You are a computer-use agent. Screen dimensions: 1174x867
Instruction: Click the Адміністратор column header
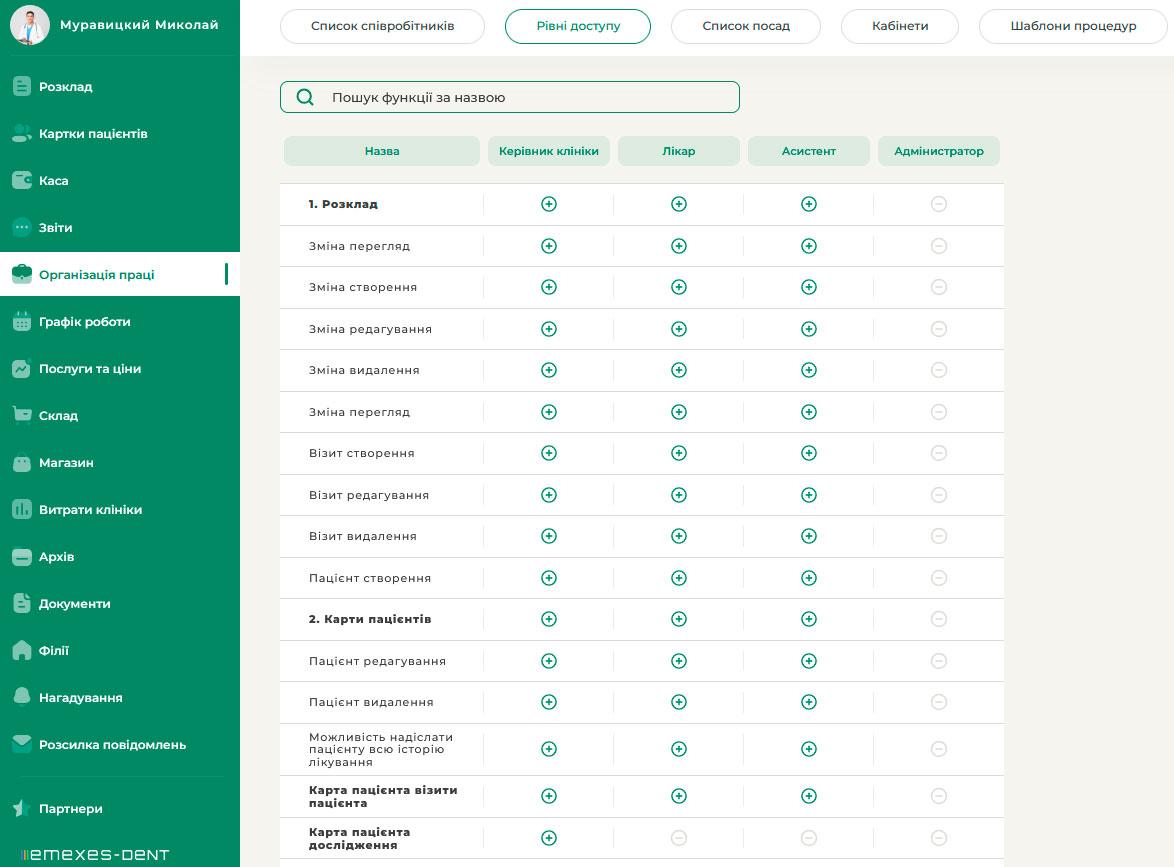click(x=939, y=151)
